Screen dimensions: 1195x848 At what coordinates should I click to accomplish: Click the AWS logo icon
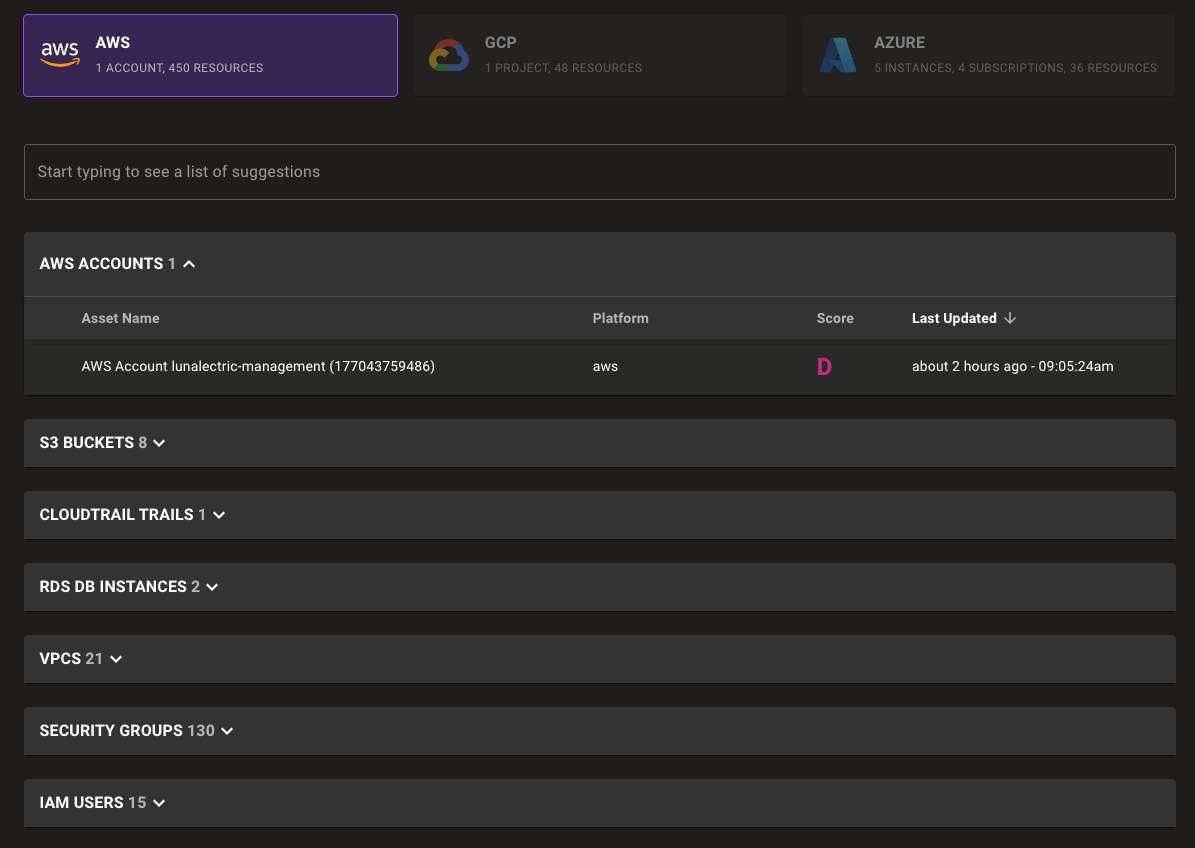pyautogui.click(x=60, y=55)
